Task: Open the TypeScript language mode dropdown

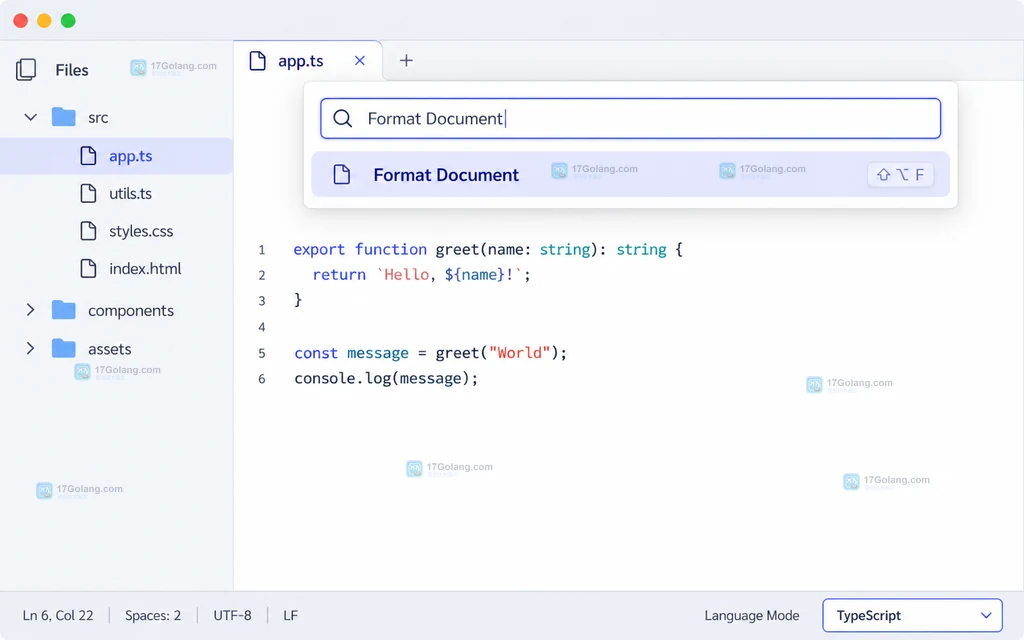Action: pos(912,615)
